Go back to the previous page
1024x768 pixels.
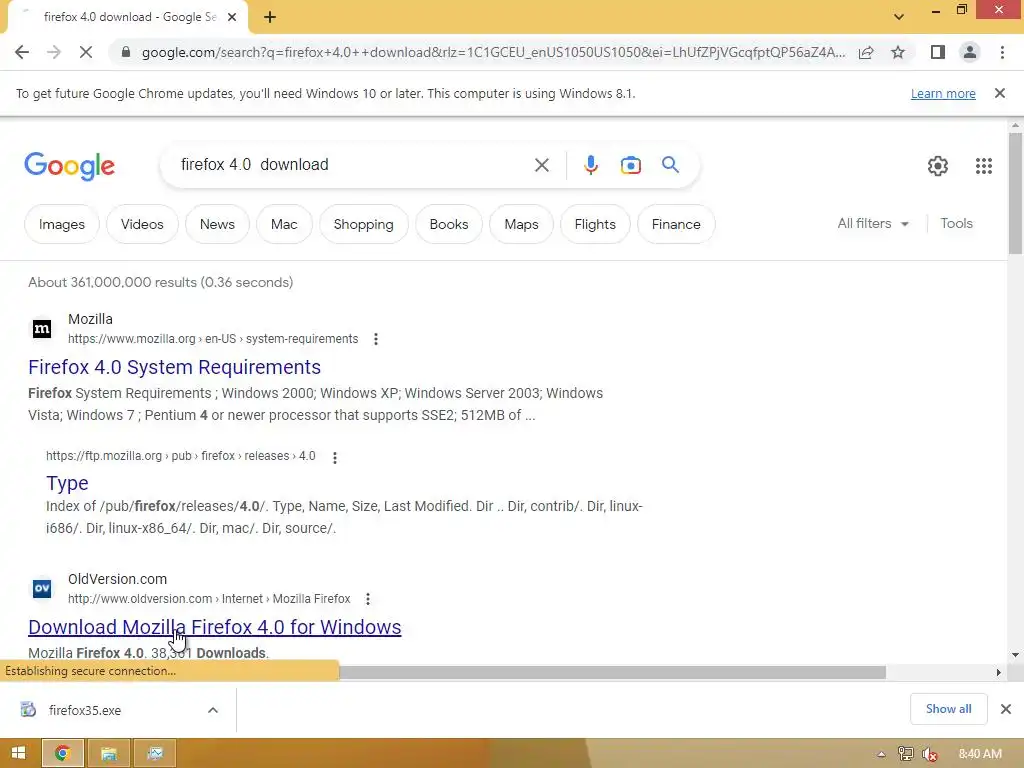[22, 52]
